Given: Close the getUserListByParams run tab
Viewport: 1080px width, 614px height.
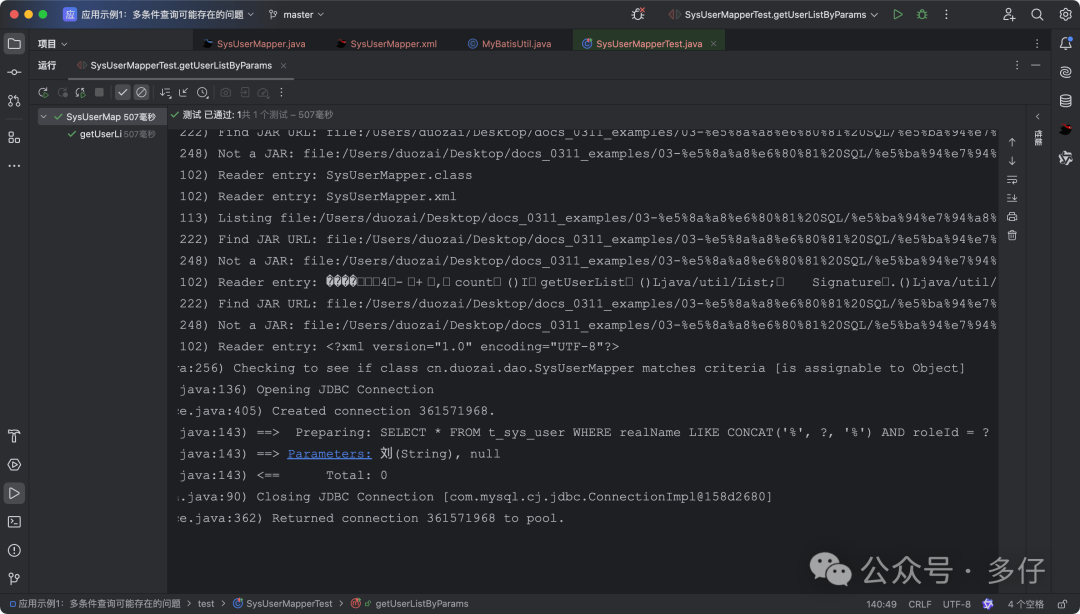Looking at the screenshot, I should pyautogui.click(x=283, y=66).
